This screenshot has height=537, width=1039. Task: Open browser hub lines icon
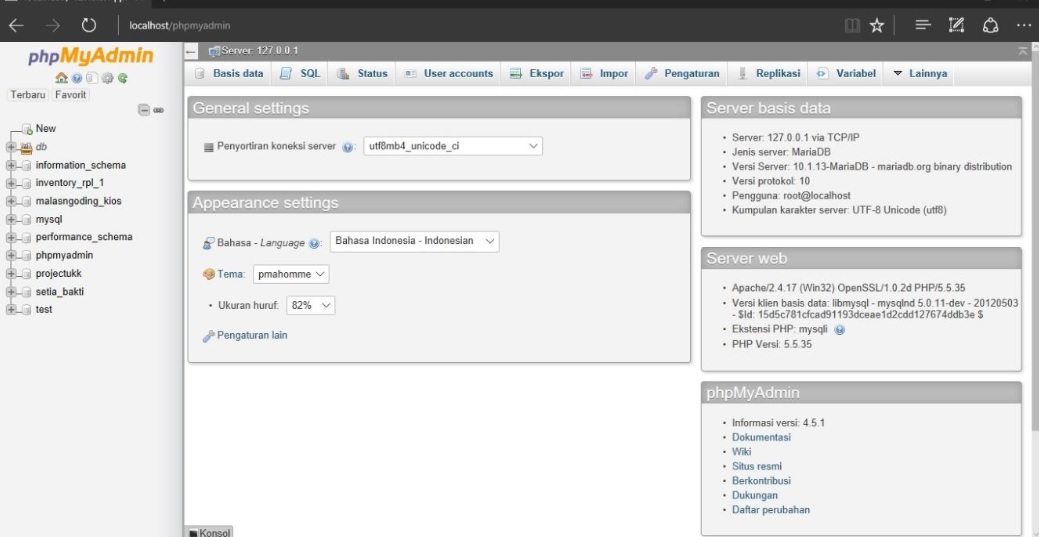pos(923,26)
